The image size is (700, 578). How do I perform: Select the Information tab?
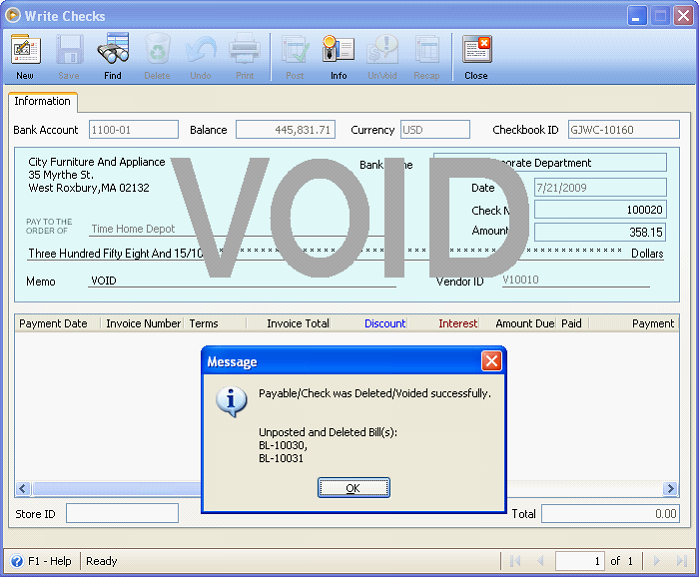(x=42, y=101)
